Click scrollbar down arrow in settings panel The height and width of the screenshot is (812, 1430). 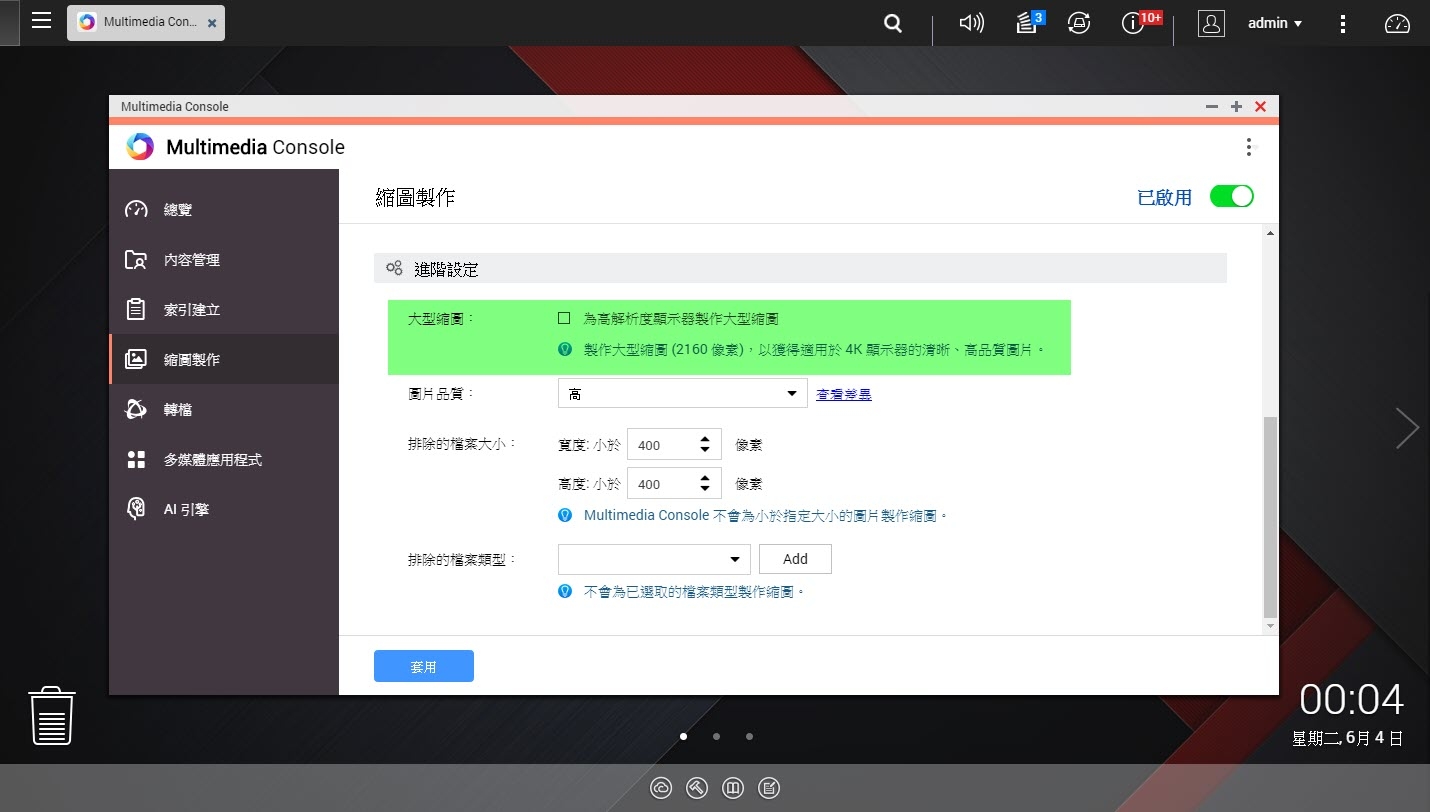click(x=1271, y=626)
